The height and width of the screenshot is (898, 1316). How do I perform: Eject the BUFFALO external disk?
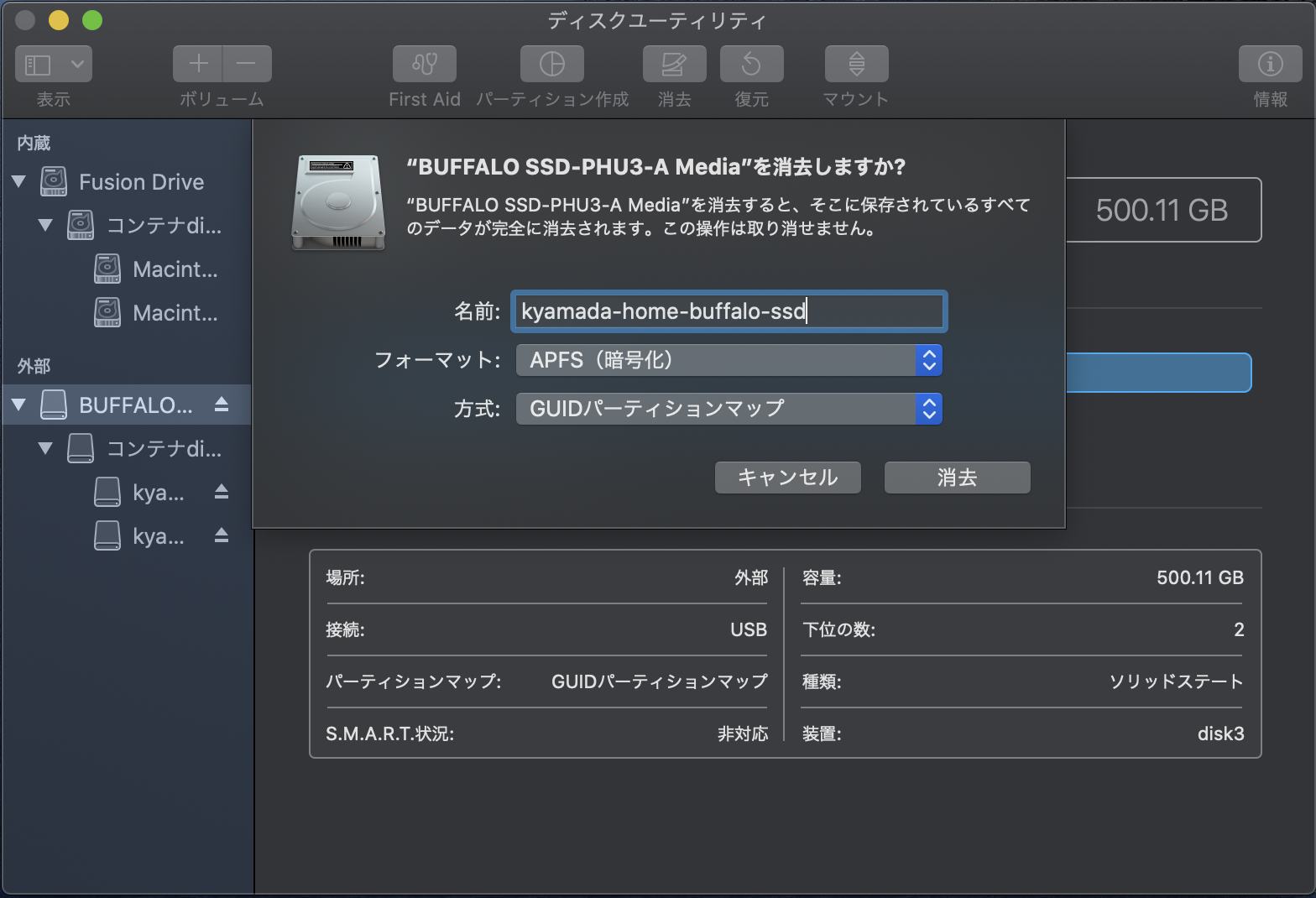(x=222, y=405)
